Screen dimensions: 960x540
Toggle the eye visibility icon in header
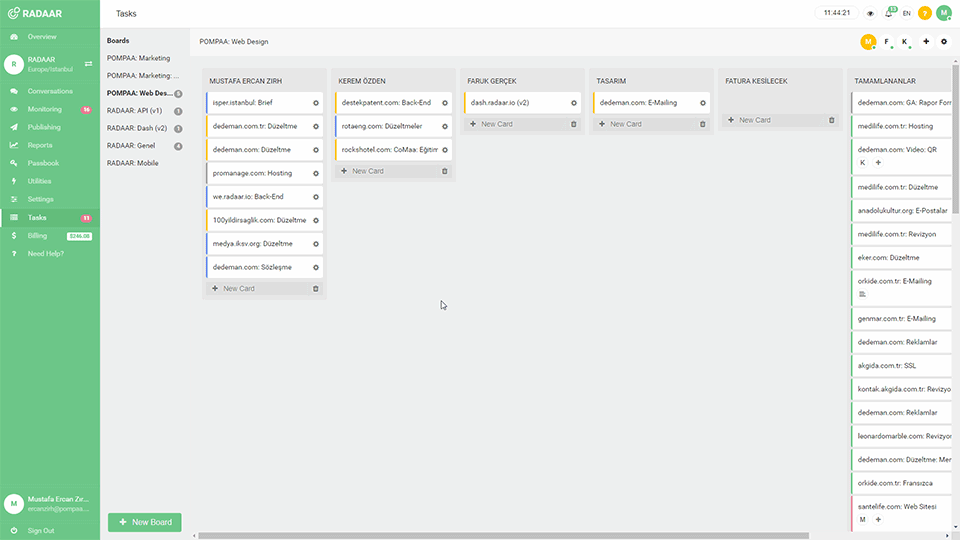coord(870,13)
